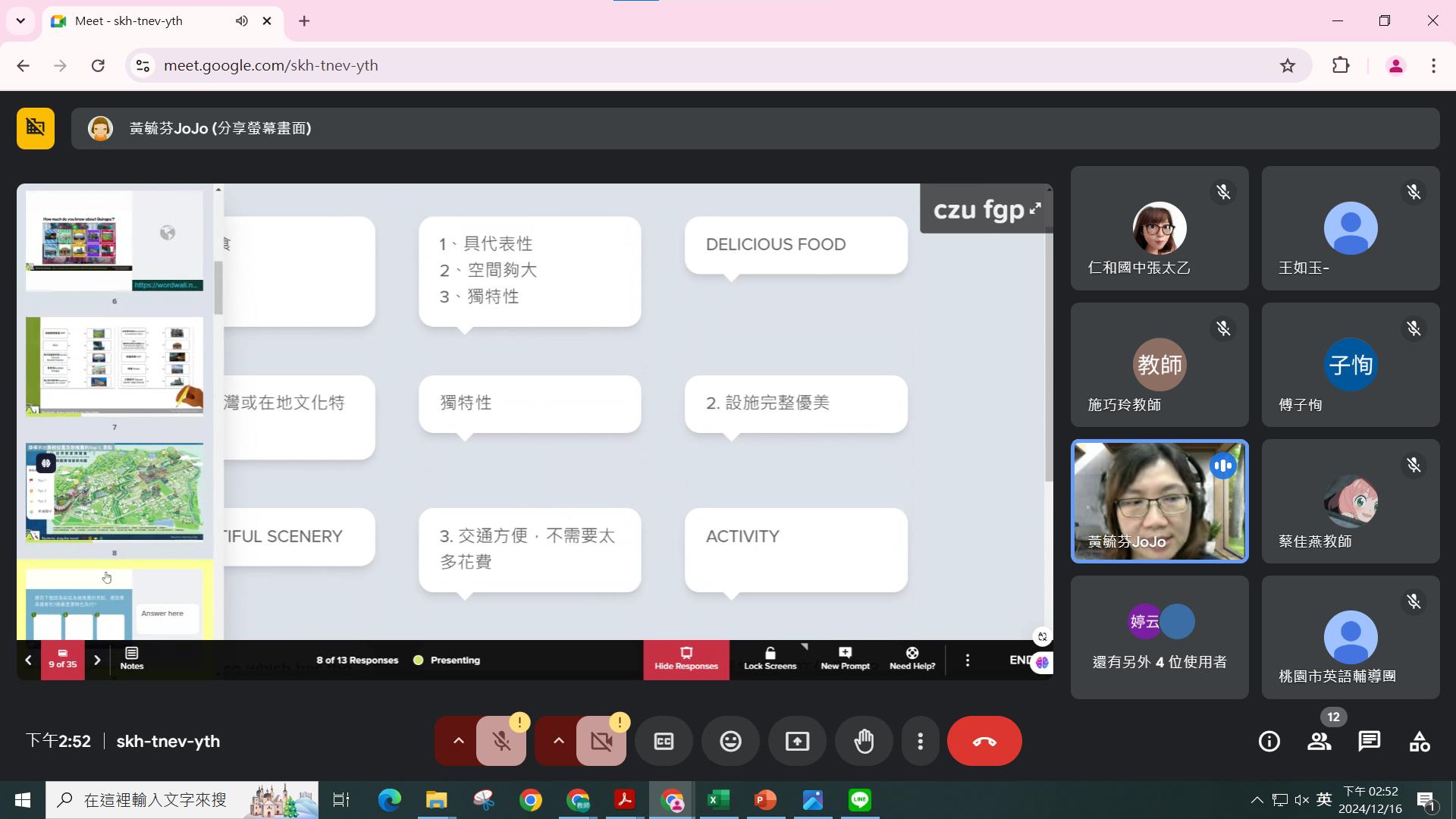
Task: Open the browser tab search dropdown
Action: point(20,21)
